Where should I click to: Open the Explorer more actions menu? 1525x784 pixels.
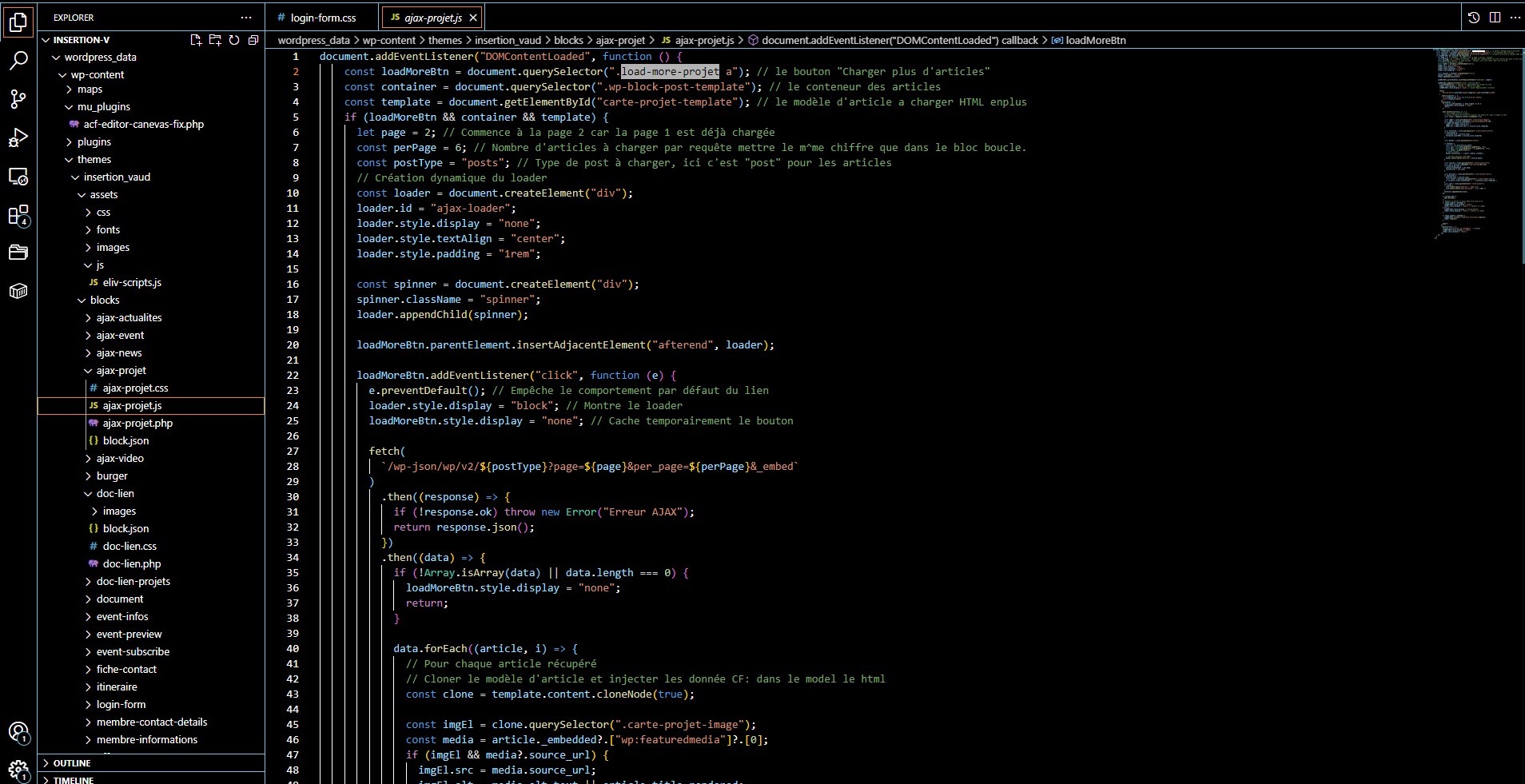tap(246, 18)
